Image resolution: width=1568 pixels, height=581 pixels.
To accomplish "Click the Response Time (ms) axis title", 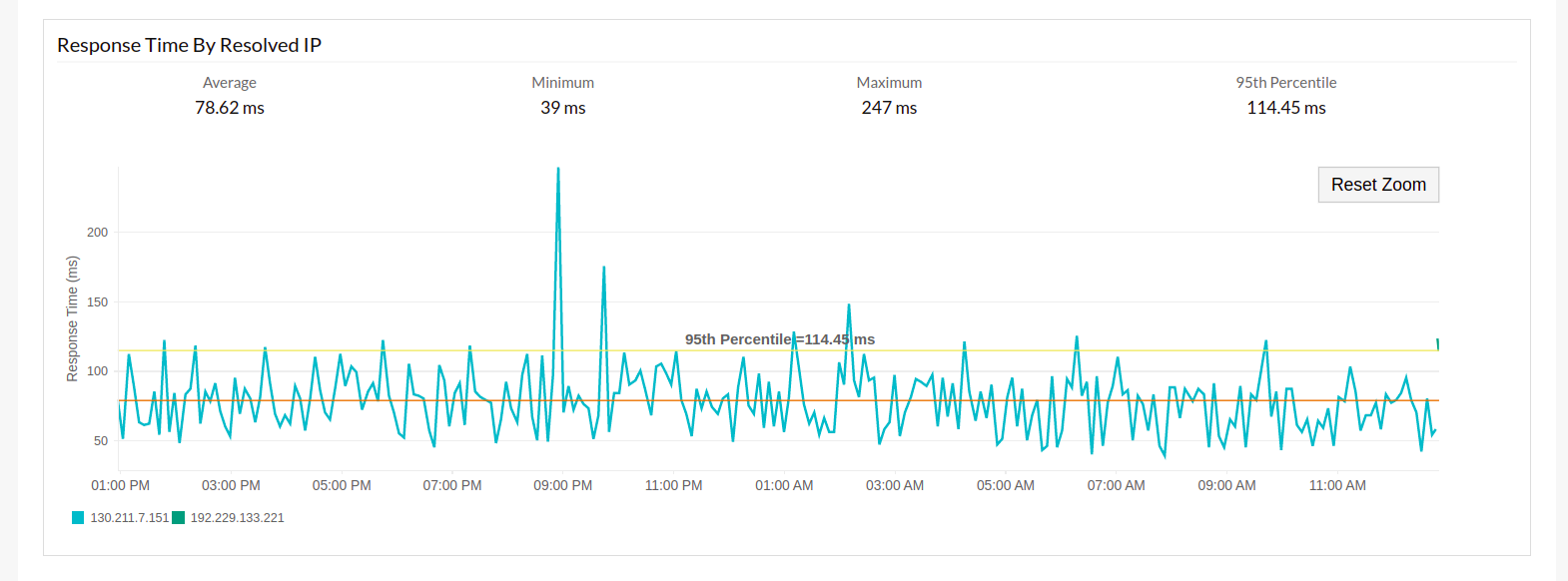I will pos(72,318).
